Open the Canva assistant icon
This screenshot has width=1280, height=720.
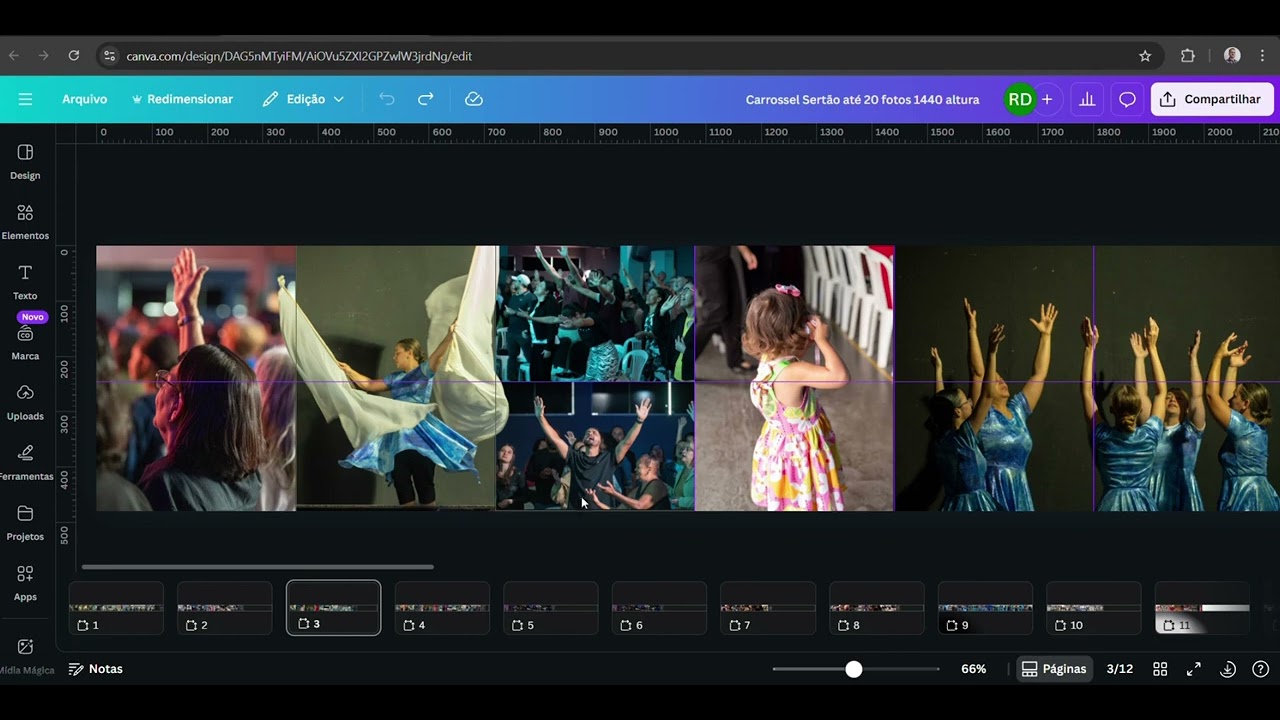point(1229,669)
